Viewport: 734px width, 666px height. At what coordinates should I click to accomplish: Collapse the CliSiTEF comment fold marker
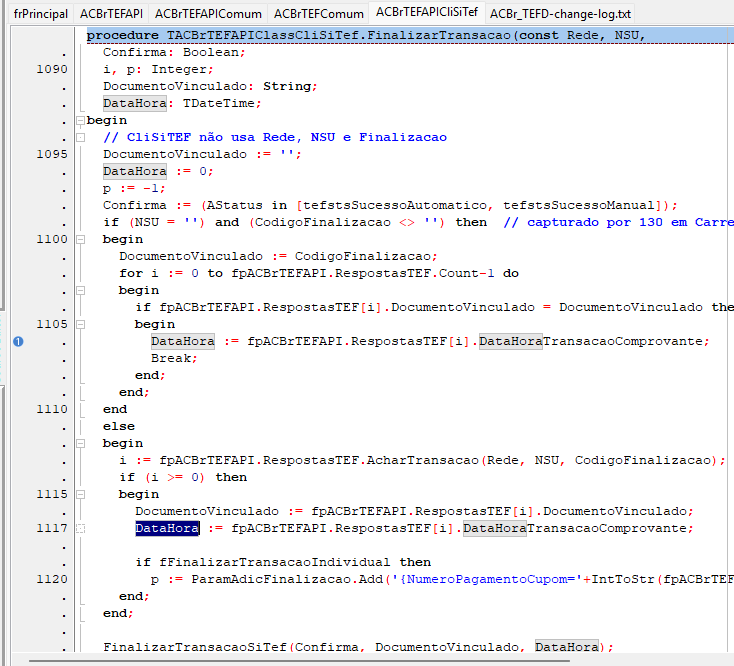81,138
